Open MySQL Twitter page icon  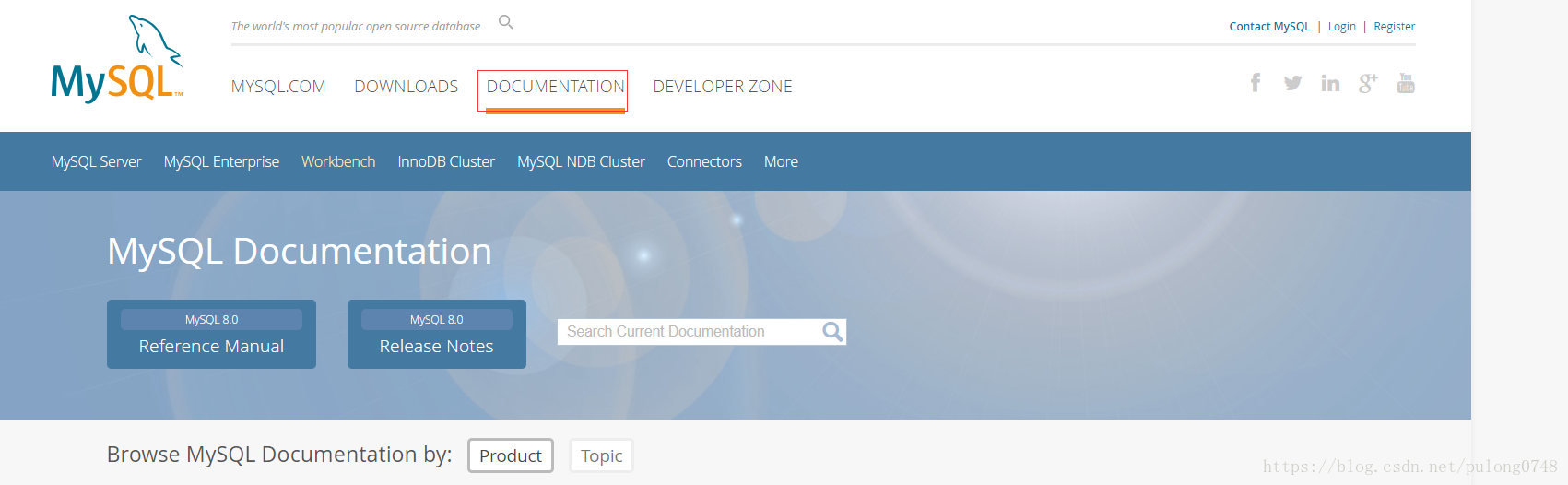[x=1292, y=83]
